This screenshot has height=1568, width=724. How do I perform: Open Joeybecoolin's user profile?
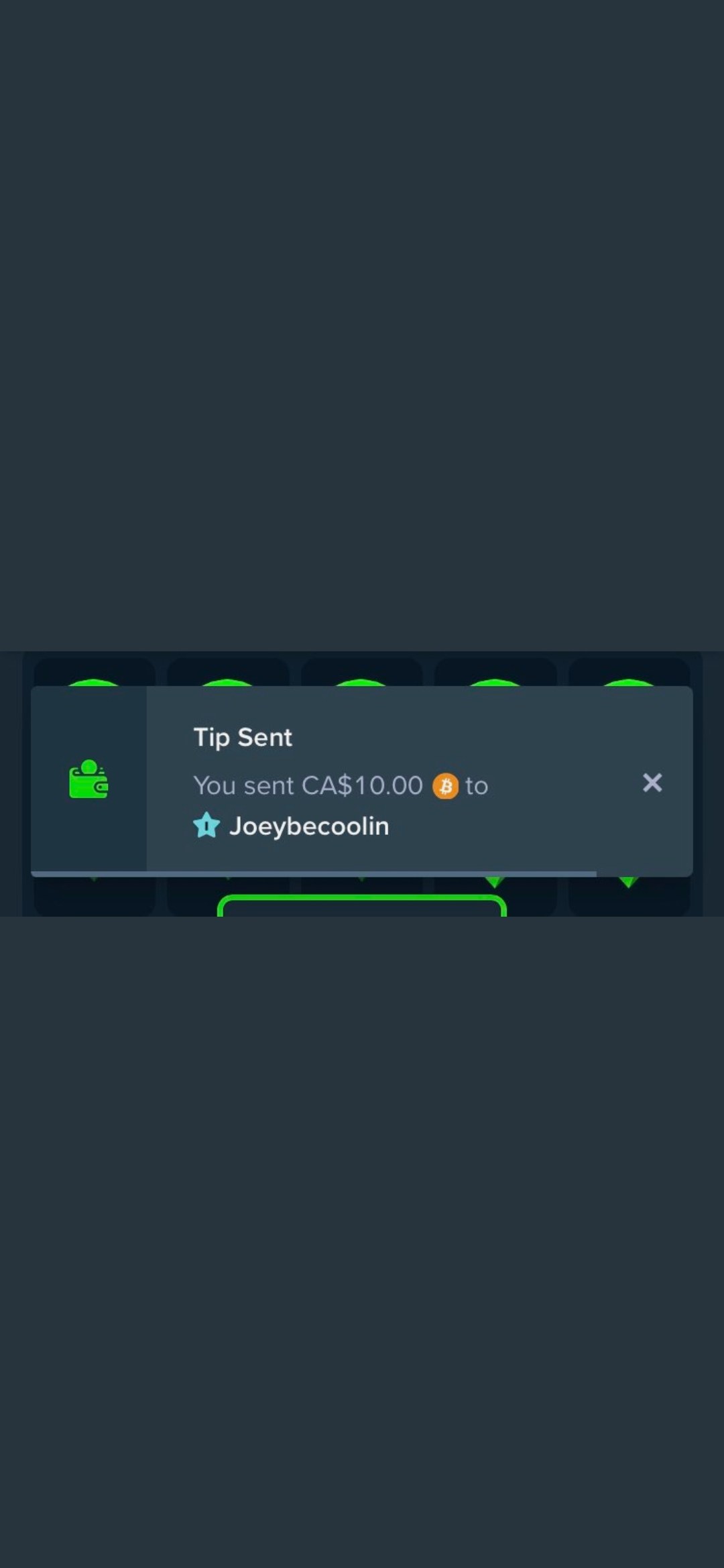308,826
